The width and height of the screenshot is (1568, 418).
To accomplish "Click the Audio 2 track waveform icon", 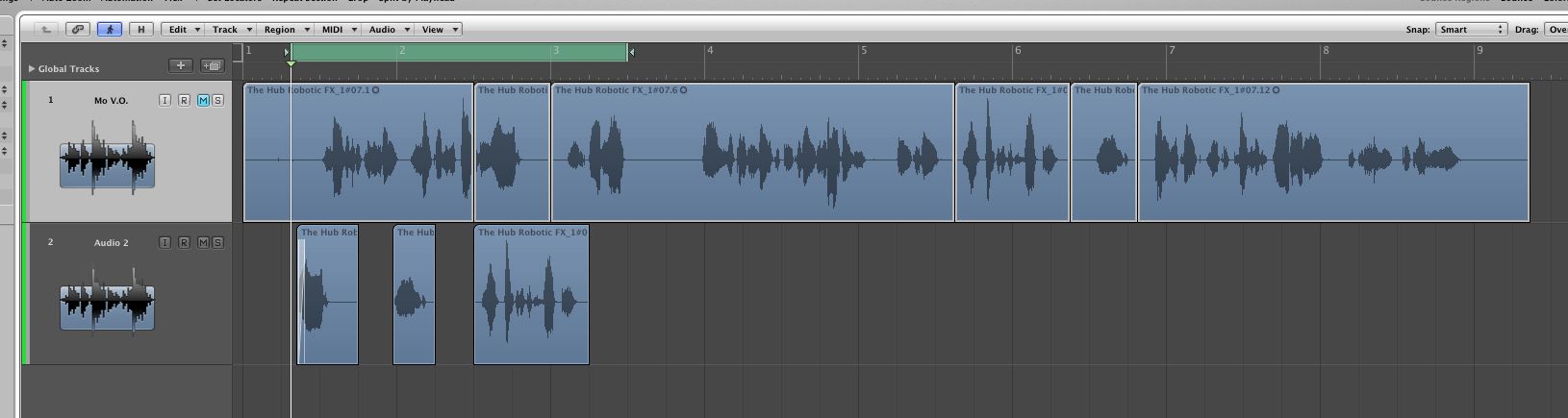I will point(107,298).
